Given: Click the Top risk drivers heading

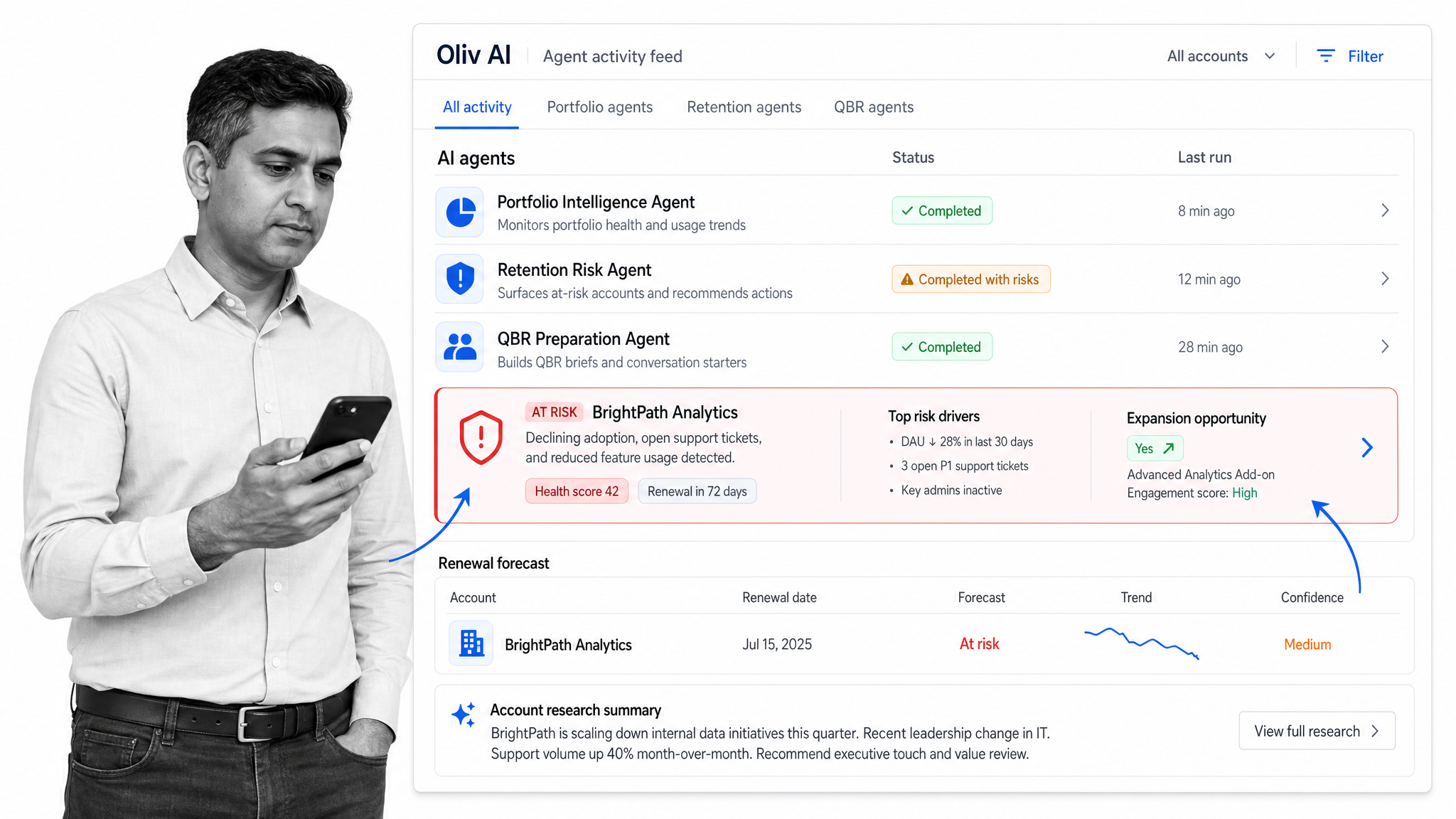Looking at the screenshot, I should 933,416.
